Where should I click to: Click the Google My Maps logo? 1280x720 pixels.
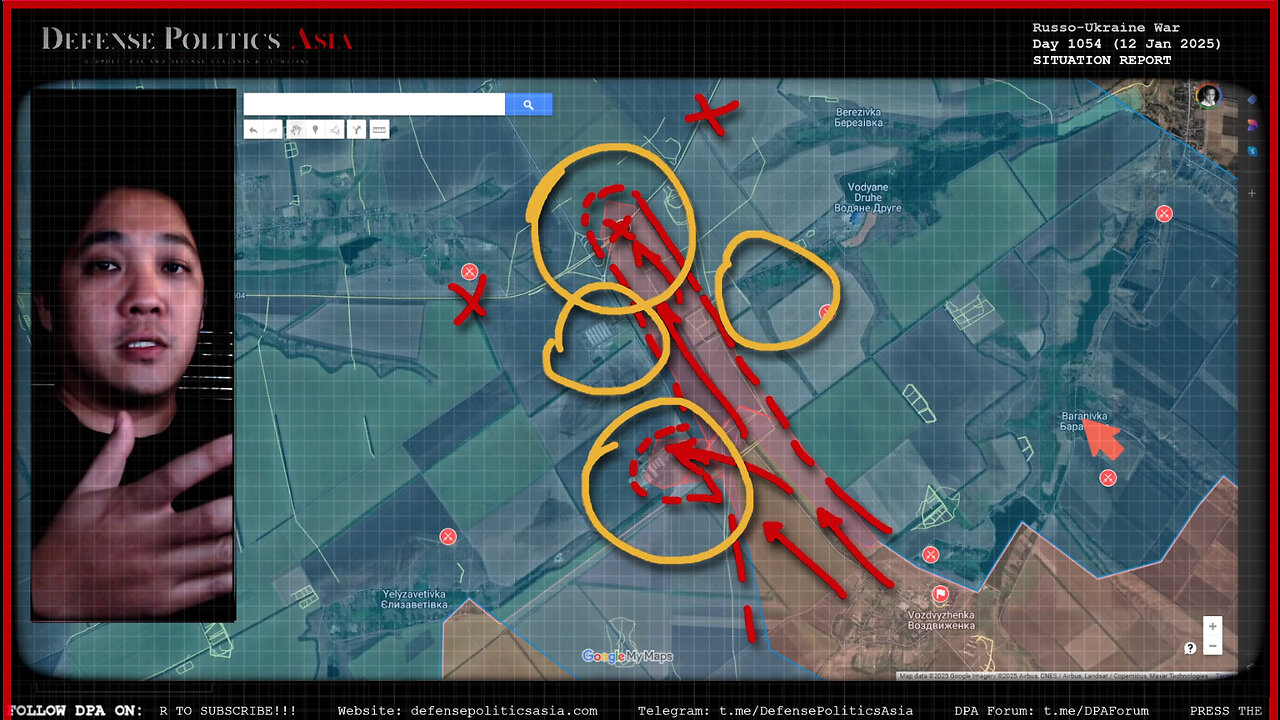click(x=627, y=657)
